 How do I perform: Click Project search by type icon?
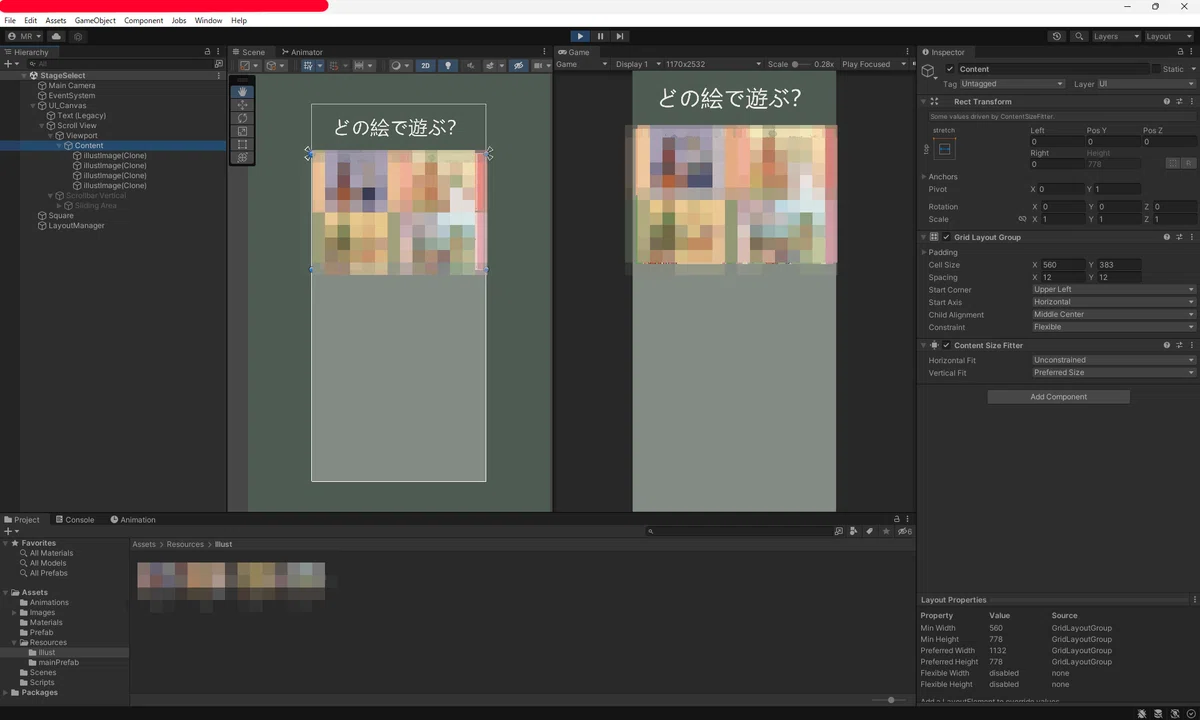pyautogui.click(x=853, y=531)
